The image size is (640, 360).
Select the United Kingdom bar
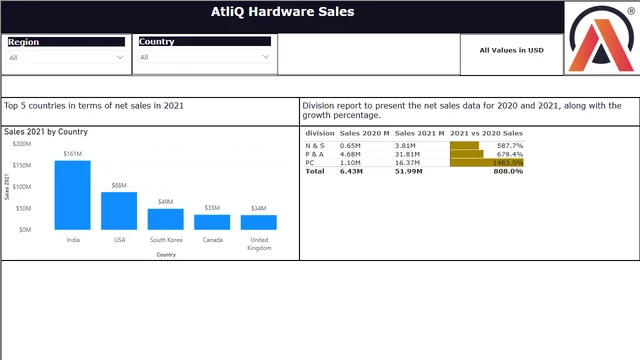click(x=259, y=222)
